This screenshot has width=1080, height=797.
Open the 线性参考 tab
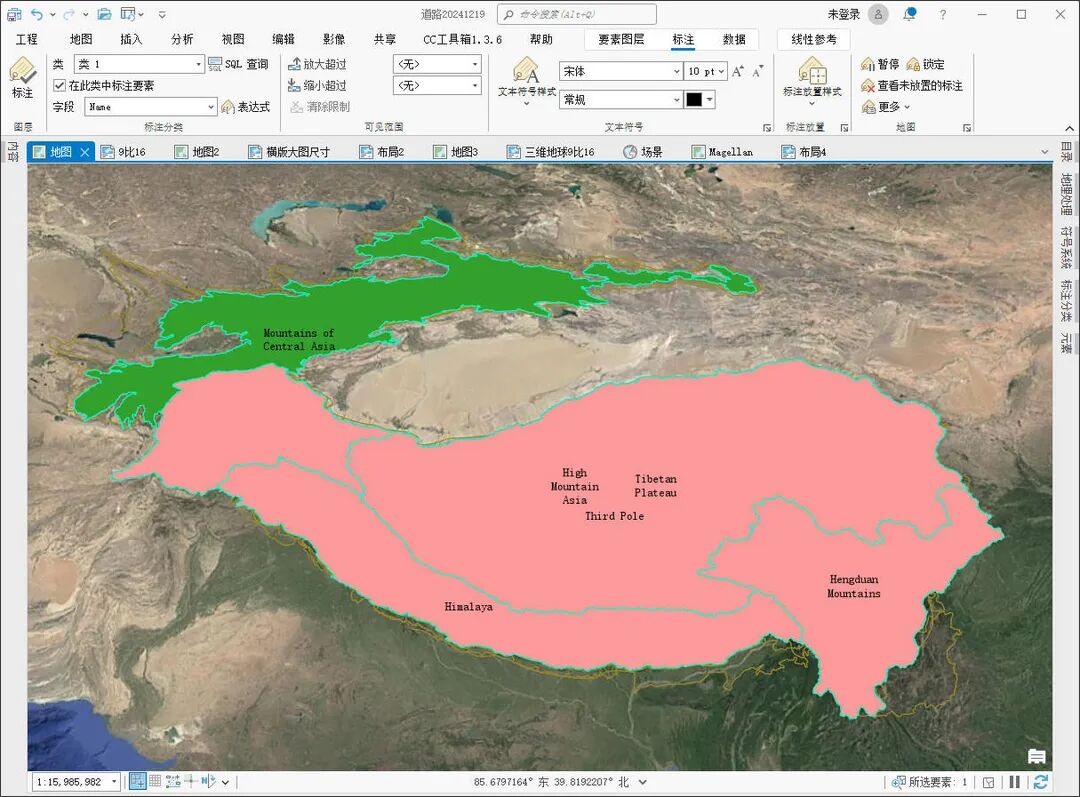814,39
